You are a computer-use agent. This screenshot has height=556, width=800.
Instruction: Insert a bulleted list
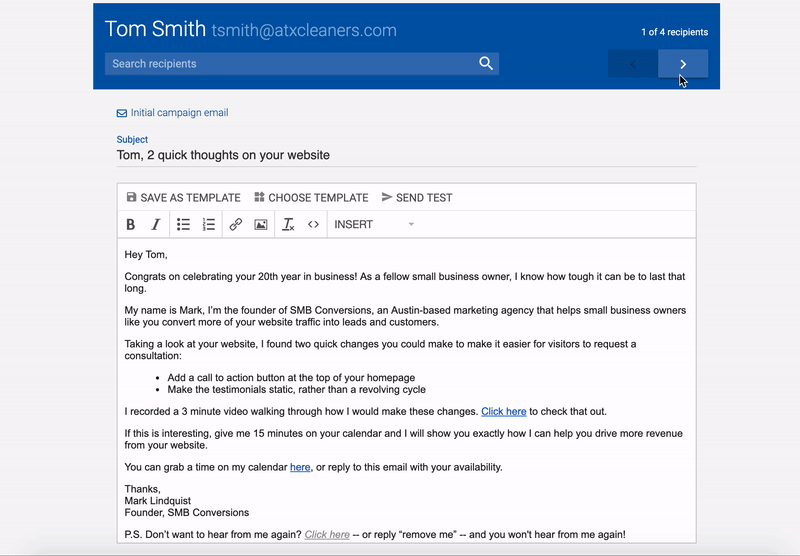click(x=184, y=225)
